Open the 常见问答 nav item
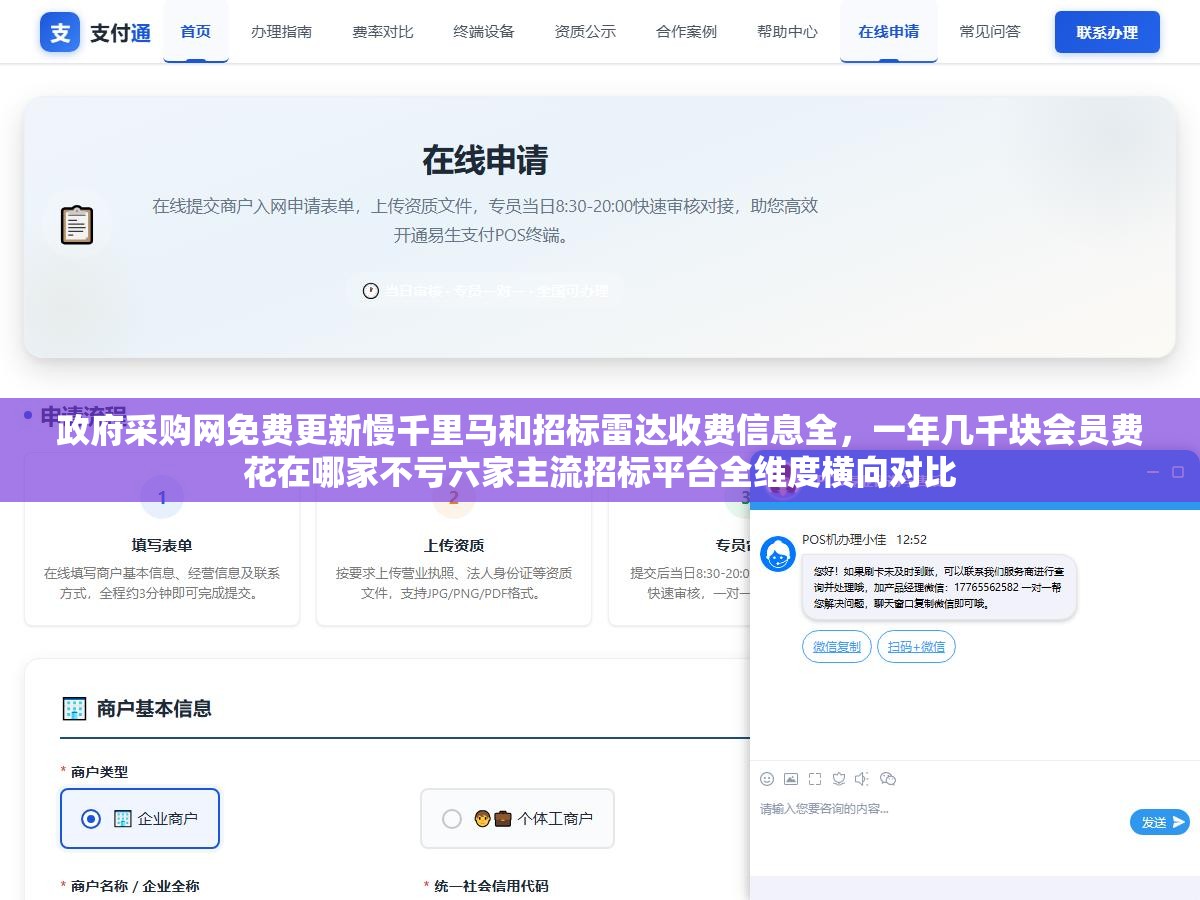Screen dimensions: 1200x900 tap(990, 31)
